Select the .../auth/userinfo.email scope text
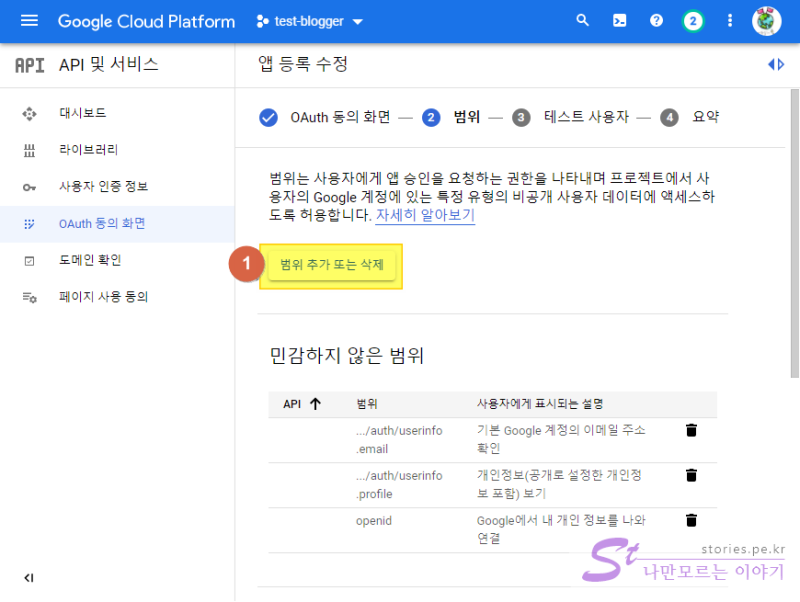The image size is (800, 602). coord(399,440)
